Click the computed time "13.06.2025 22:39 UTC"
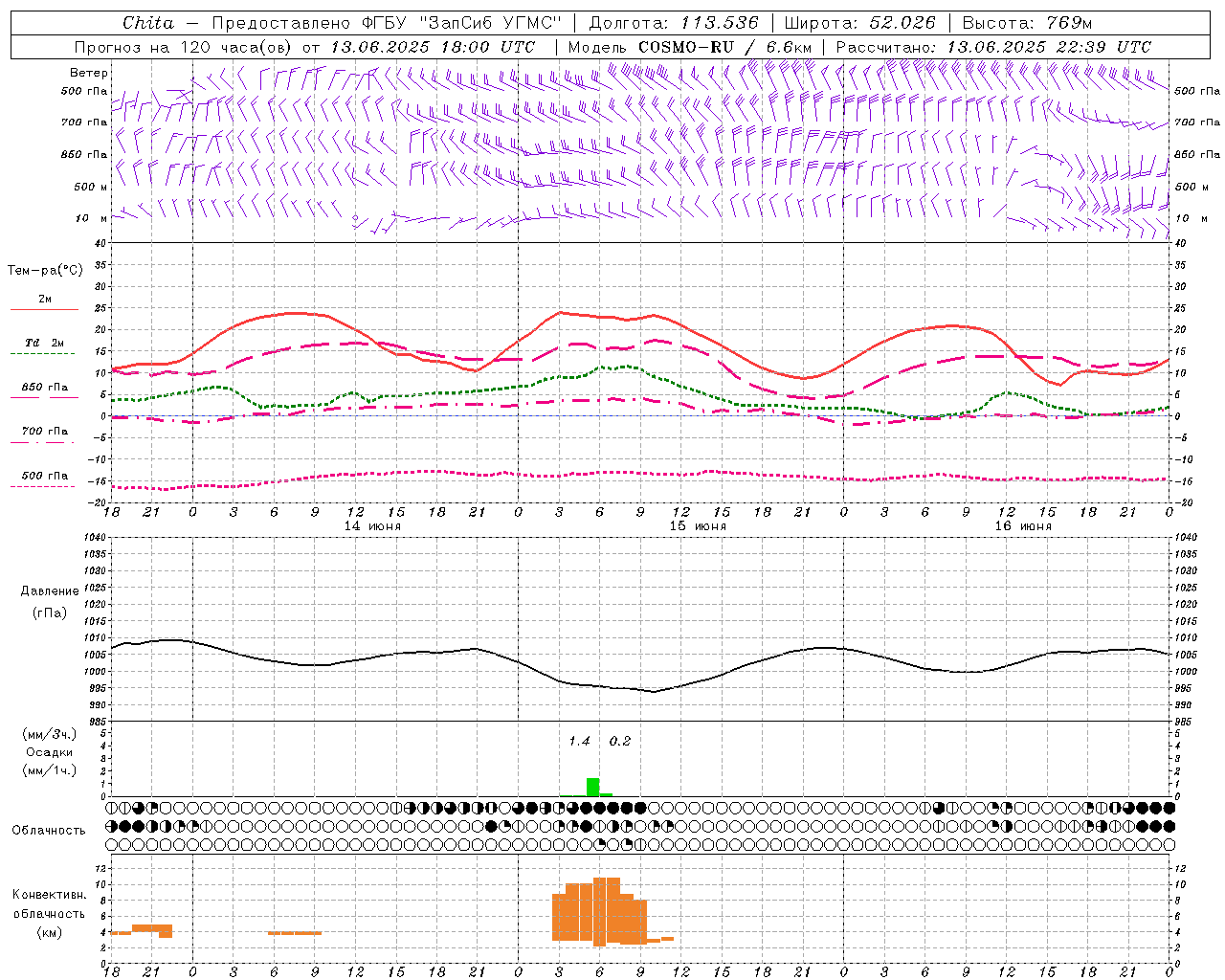1225x980 pixels. click(1049, 47)
